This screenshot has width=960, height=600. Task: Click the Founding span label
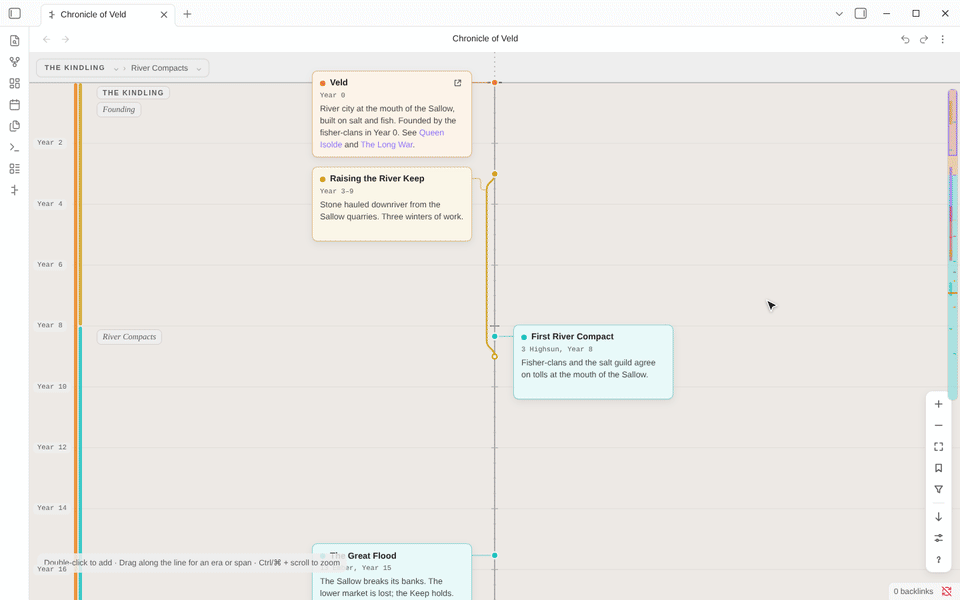coord(119,110)
